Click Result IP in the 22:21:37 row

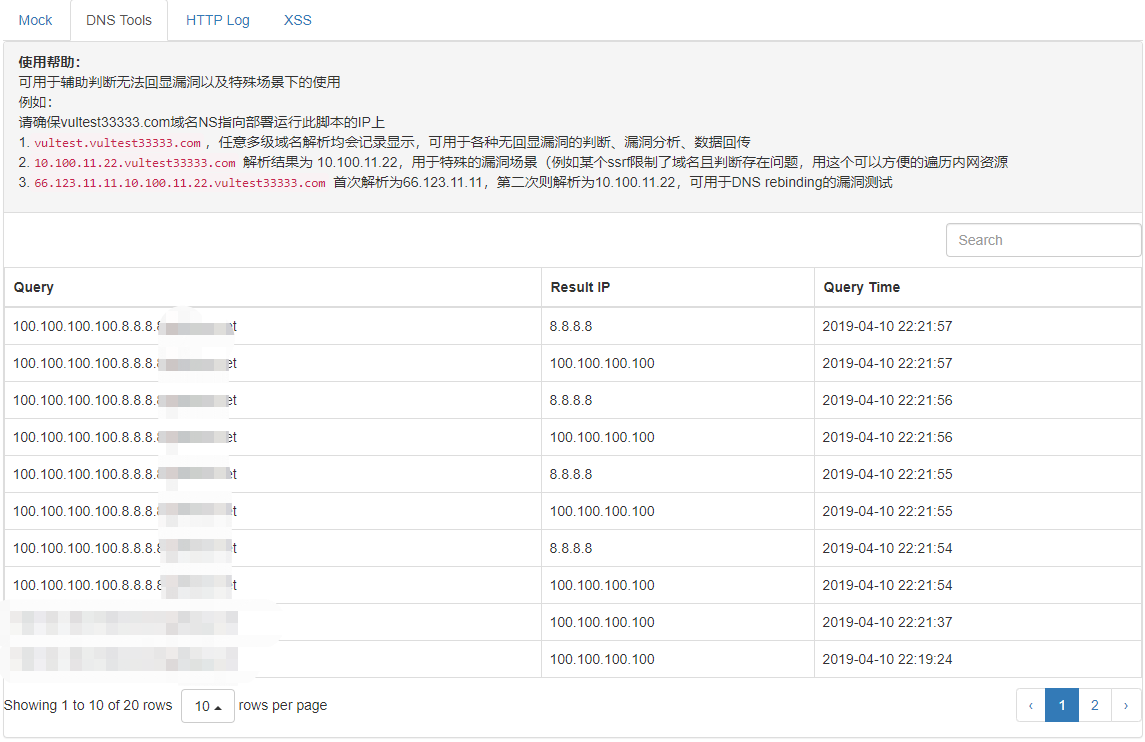pos(602,622)
